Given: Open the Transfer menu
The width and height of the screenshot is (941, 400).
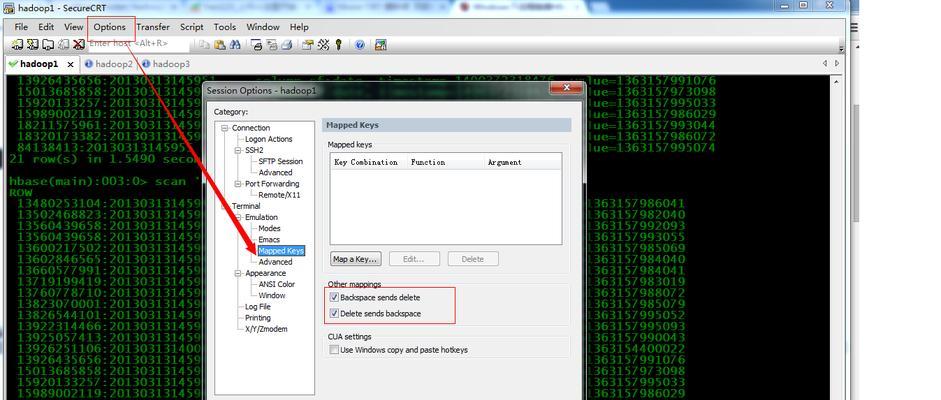Looking at the screenshot, I should click(153, 27).
